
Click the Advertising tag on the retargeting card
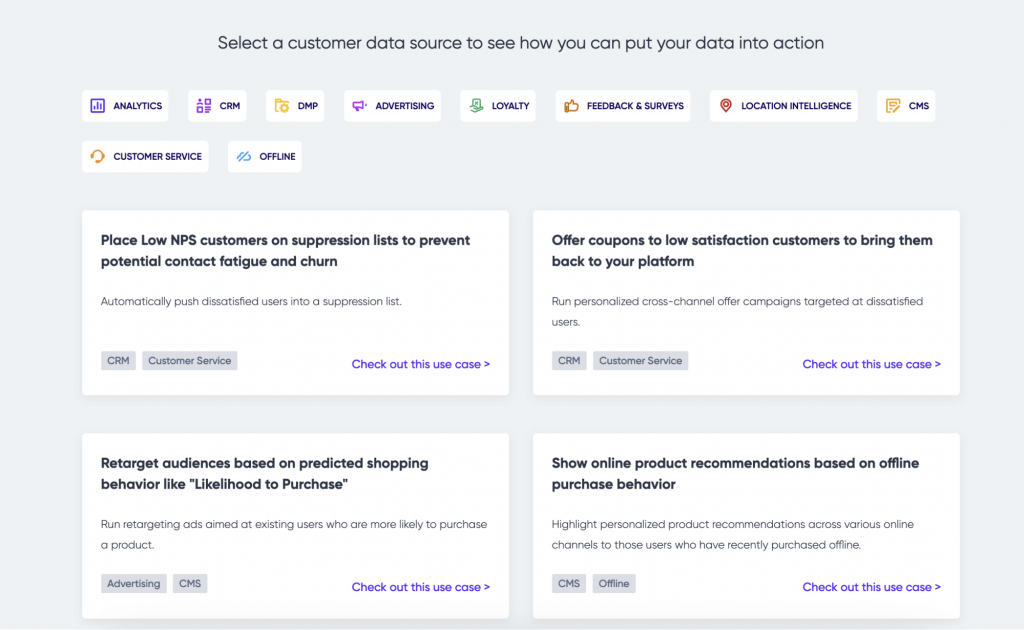point(133,583)
